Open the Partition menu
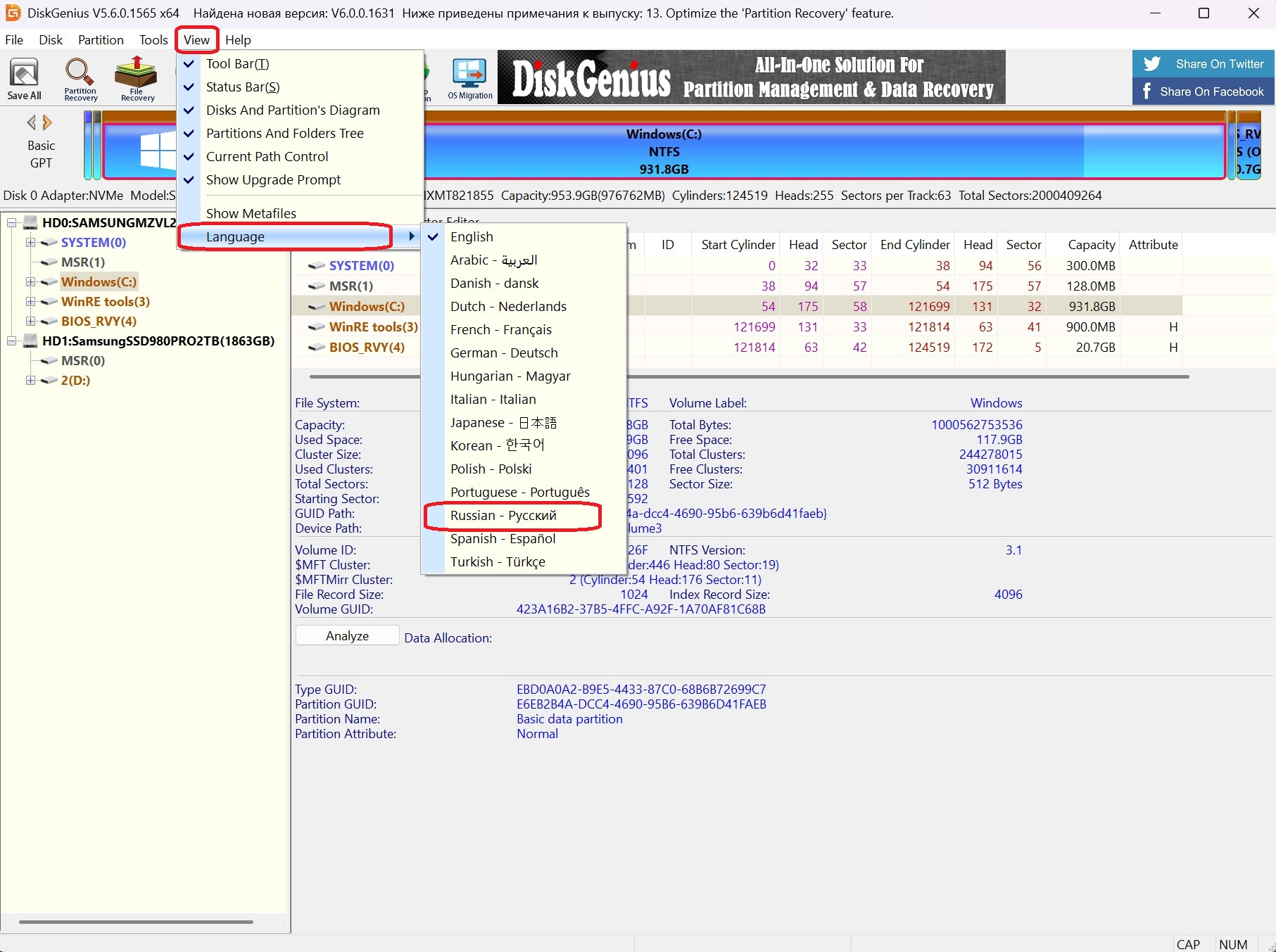Screen dimensions: 1276x952 pos(101,40)
